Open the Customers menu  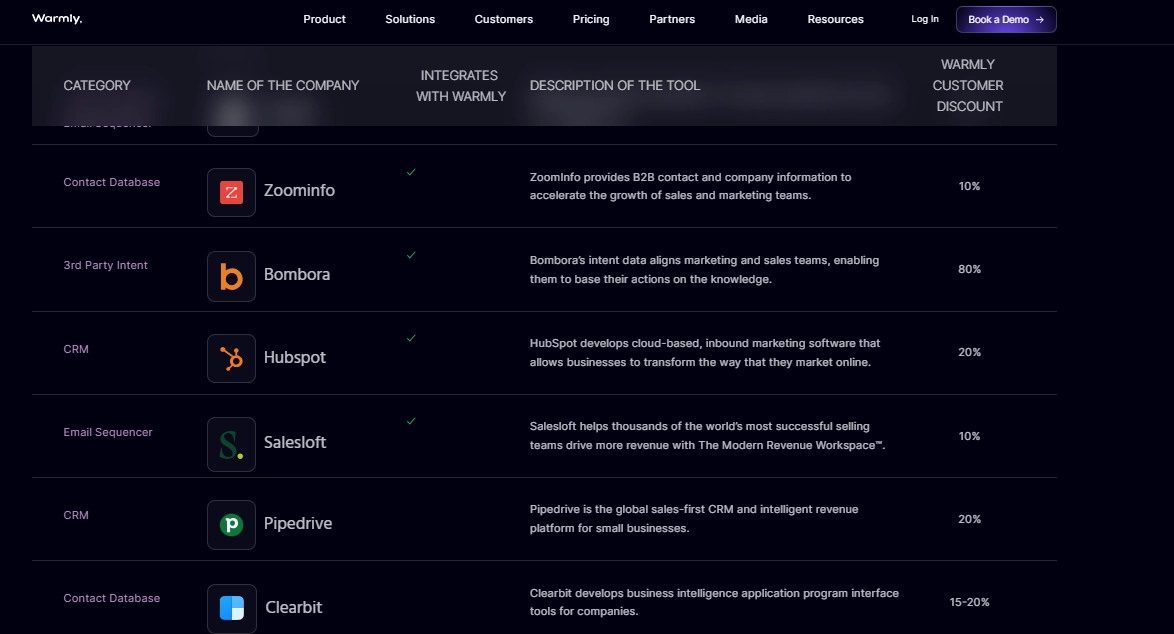[x=503, y=19]
